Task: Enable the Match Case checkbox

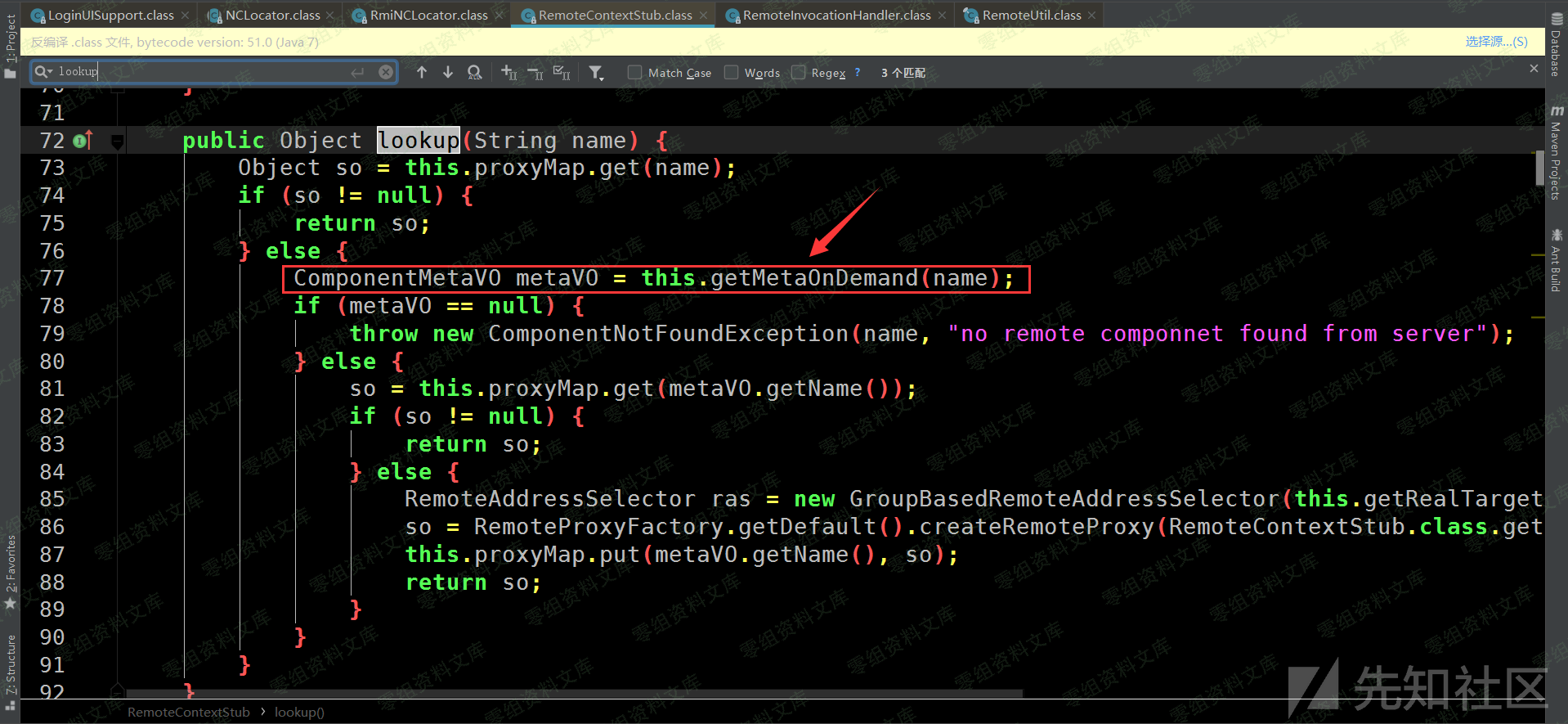Action: pos(634,73)
